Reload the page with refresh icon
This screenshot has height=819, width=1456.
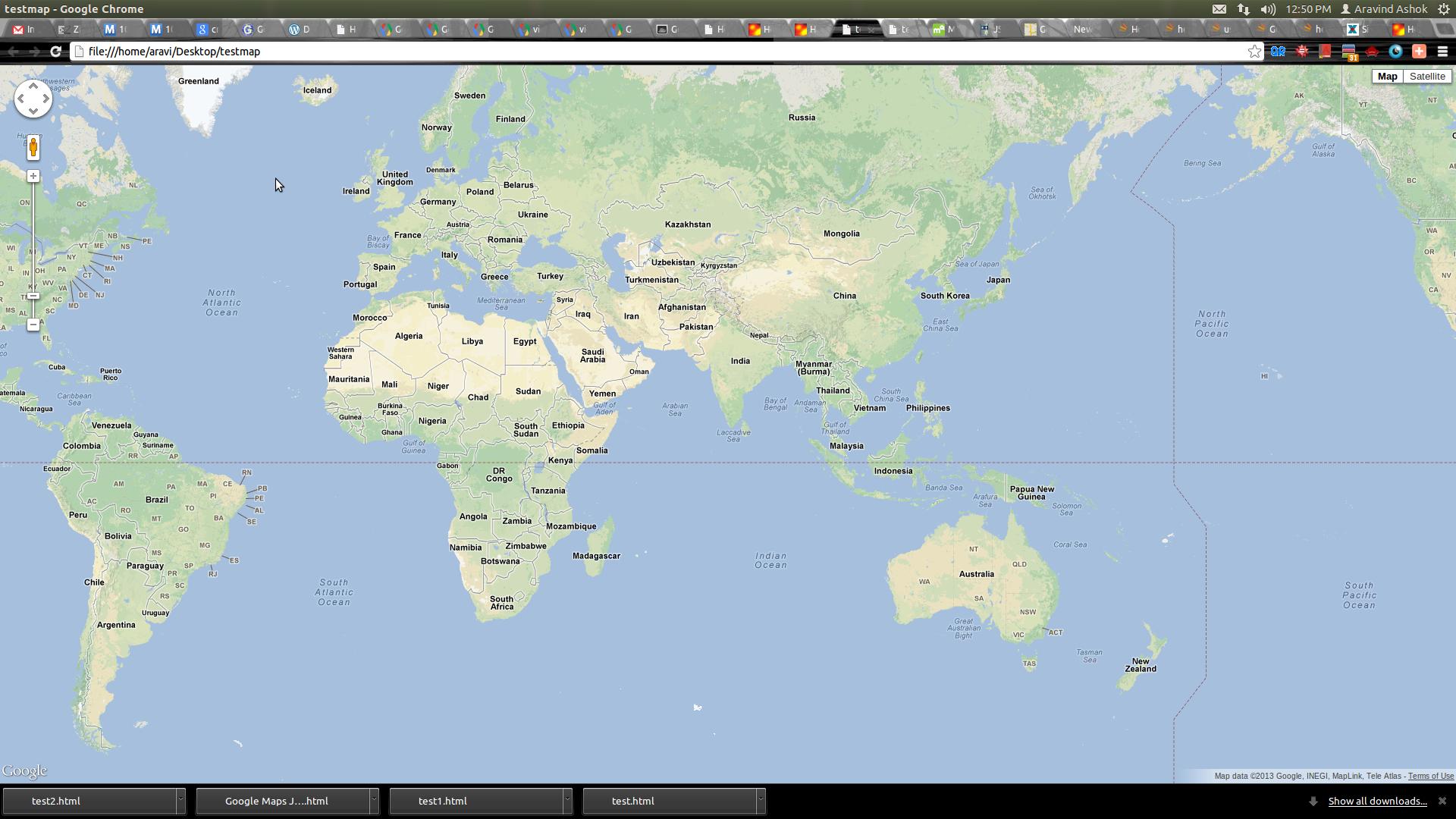coord(55,52)
